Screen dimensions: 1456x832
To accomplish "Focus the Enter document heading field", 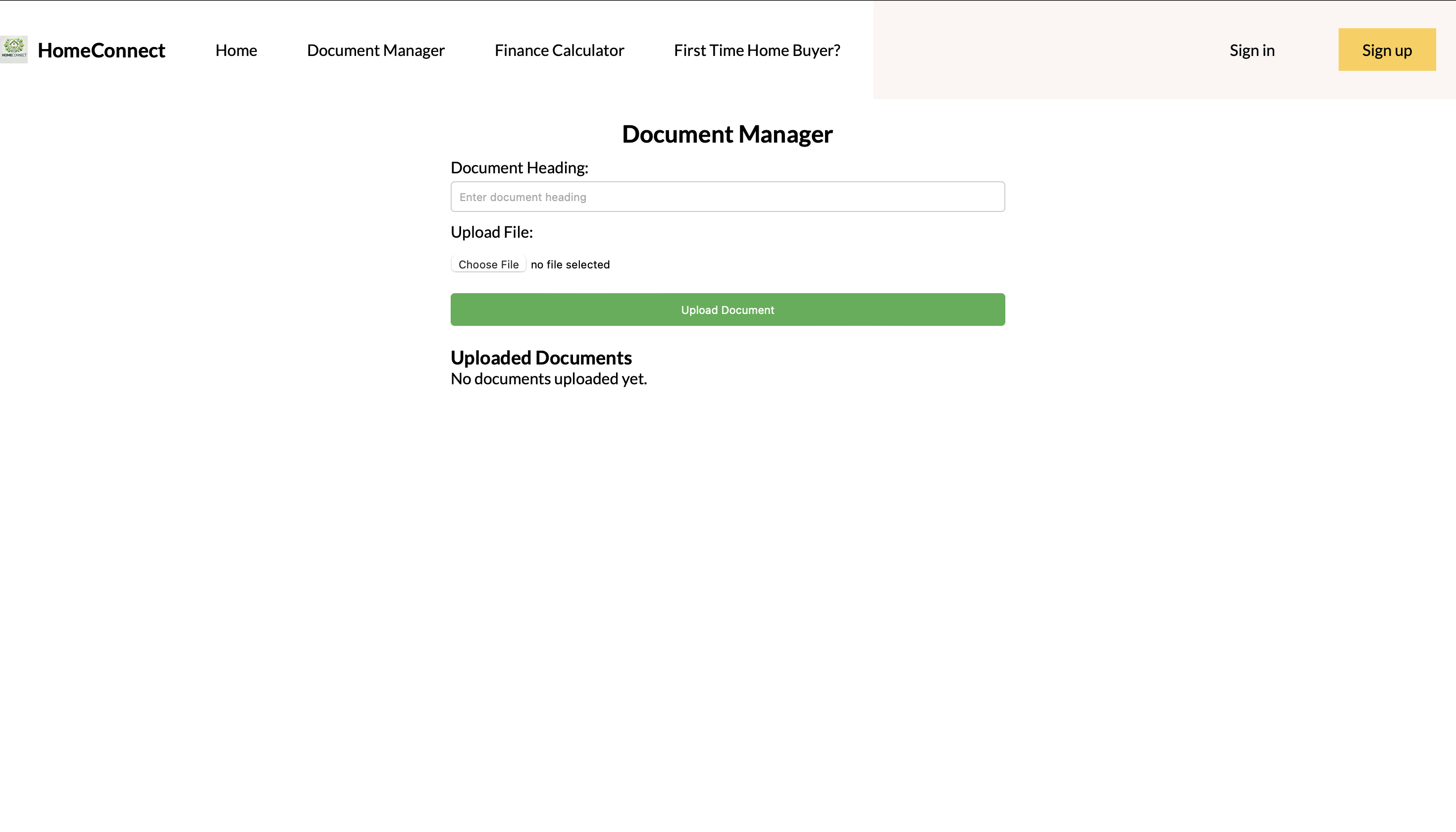I will tap(727, 197).
